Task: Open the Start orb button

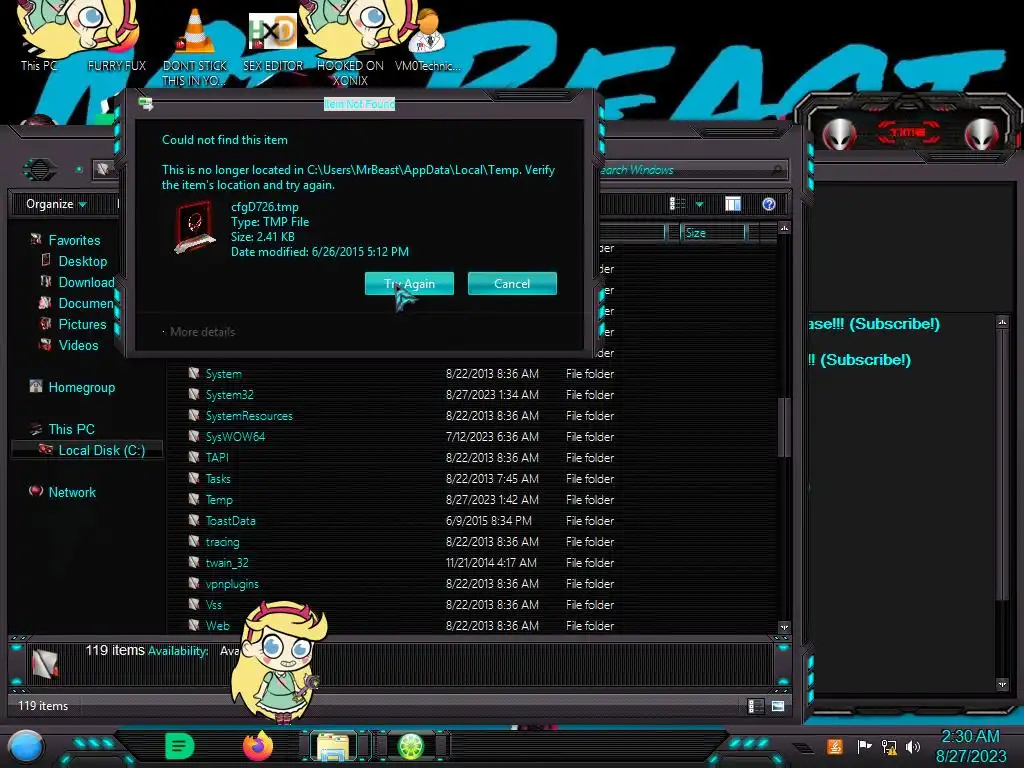Action: [x=26, y=747]
